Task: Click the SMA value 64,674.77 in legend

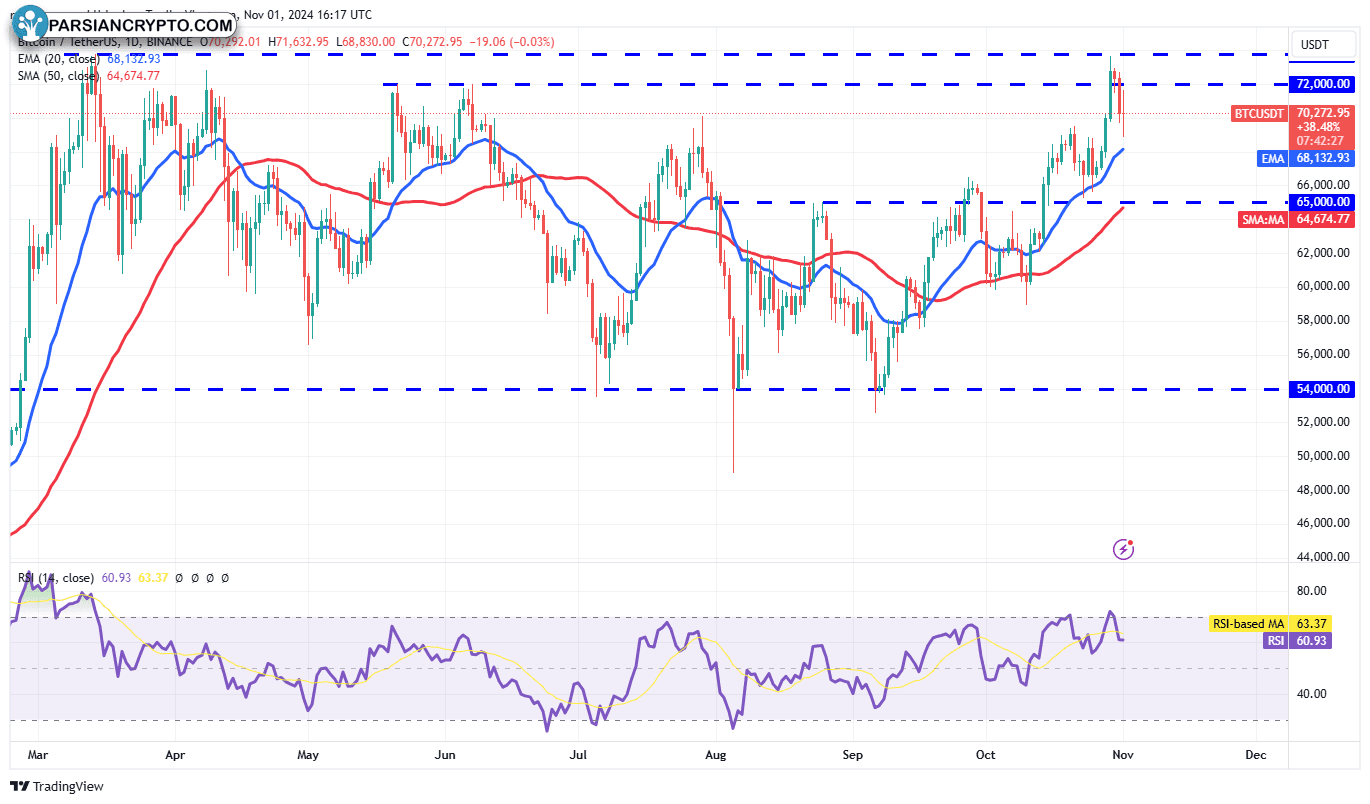Action: click(x=132, y=75)
